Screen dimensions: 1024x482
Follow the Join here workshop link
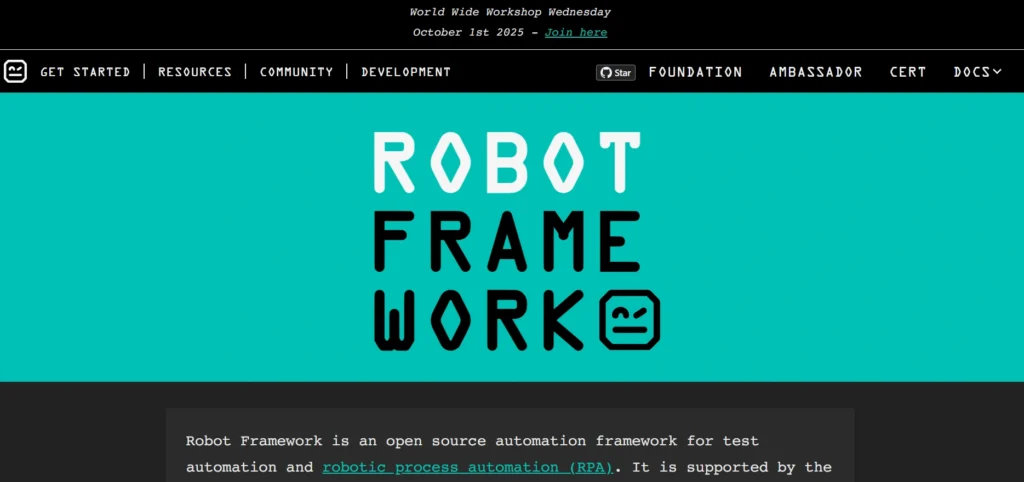pos(576,32)
